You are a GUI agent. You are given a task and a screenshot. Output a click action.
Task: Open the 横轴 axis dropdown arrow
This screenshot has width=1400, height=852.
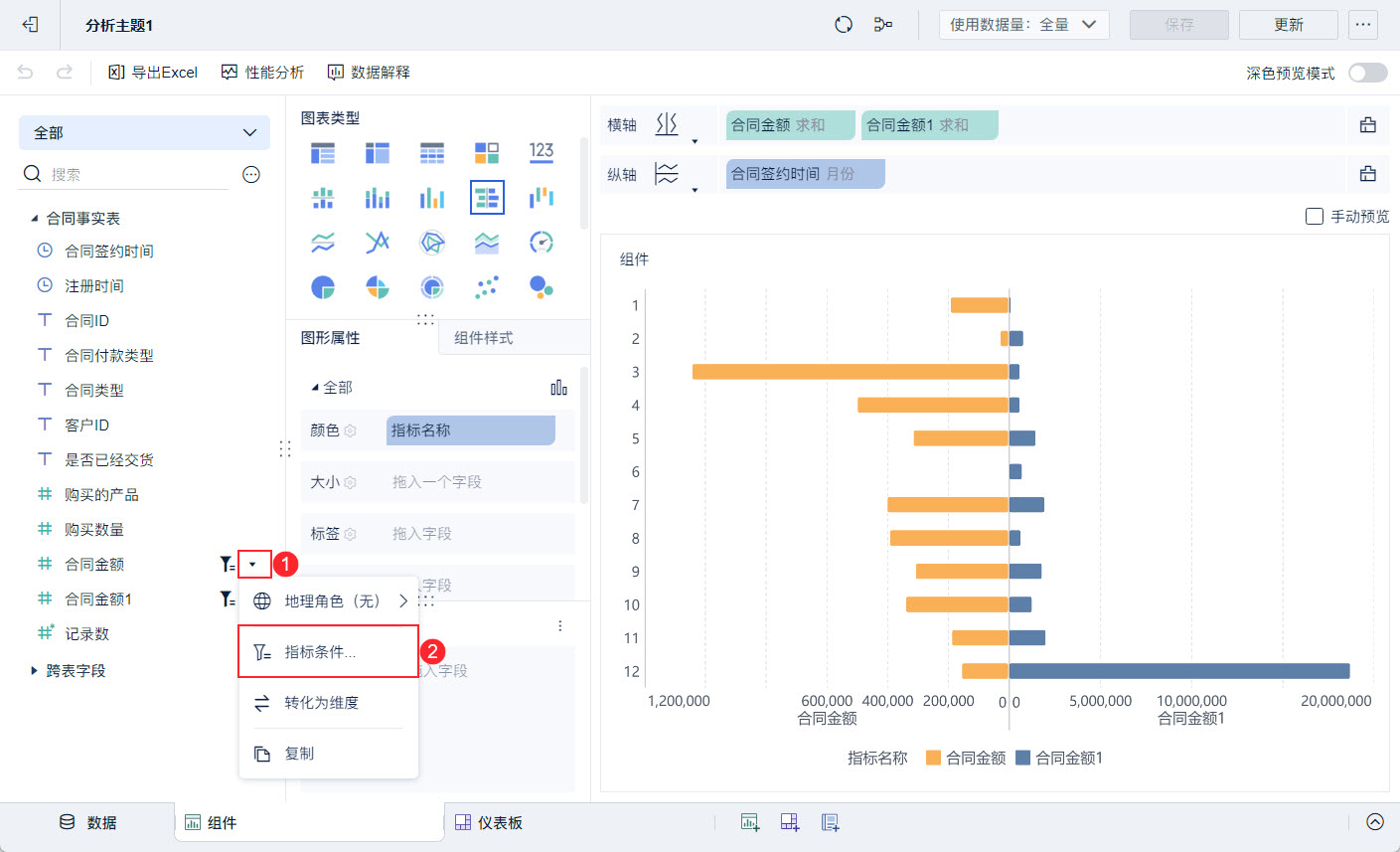point(695,141)
